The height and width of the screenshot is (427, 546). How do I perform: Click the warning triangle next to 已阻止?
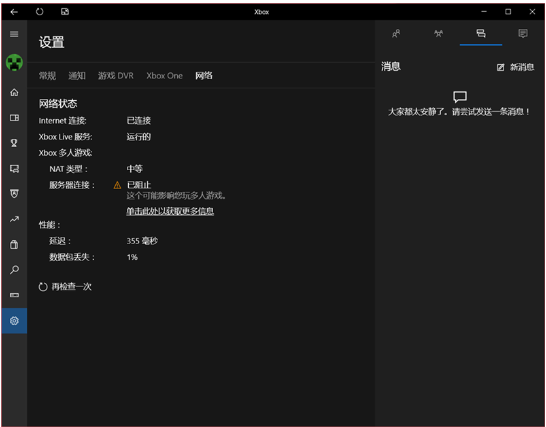coord(117,185)
